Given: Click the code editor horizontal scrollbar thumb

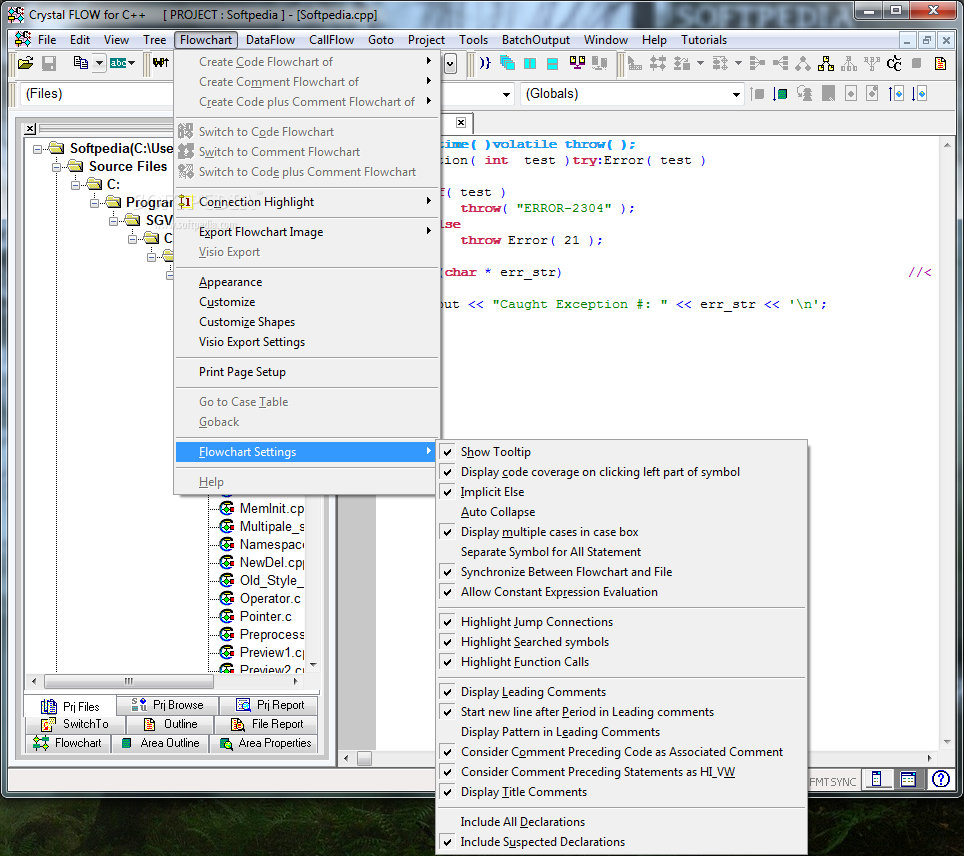Looking at the screenshot, I should coord(365,759).
